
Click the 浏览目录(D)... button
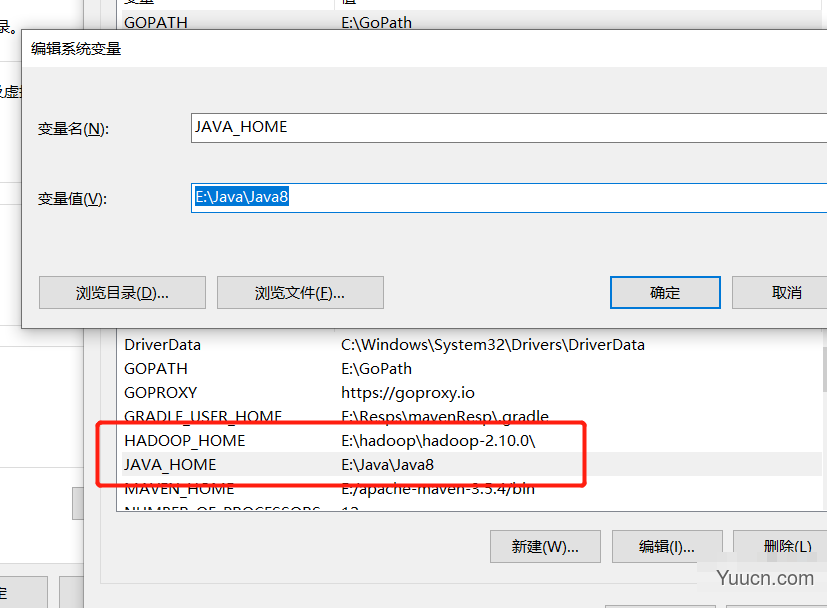pos(122,293)
